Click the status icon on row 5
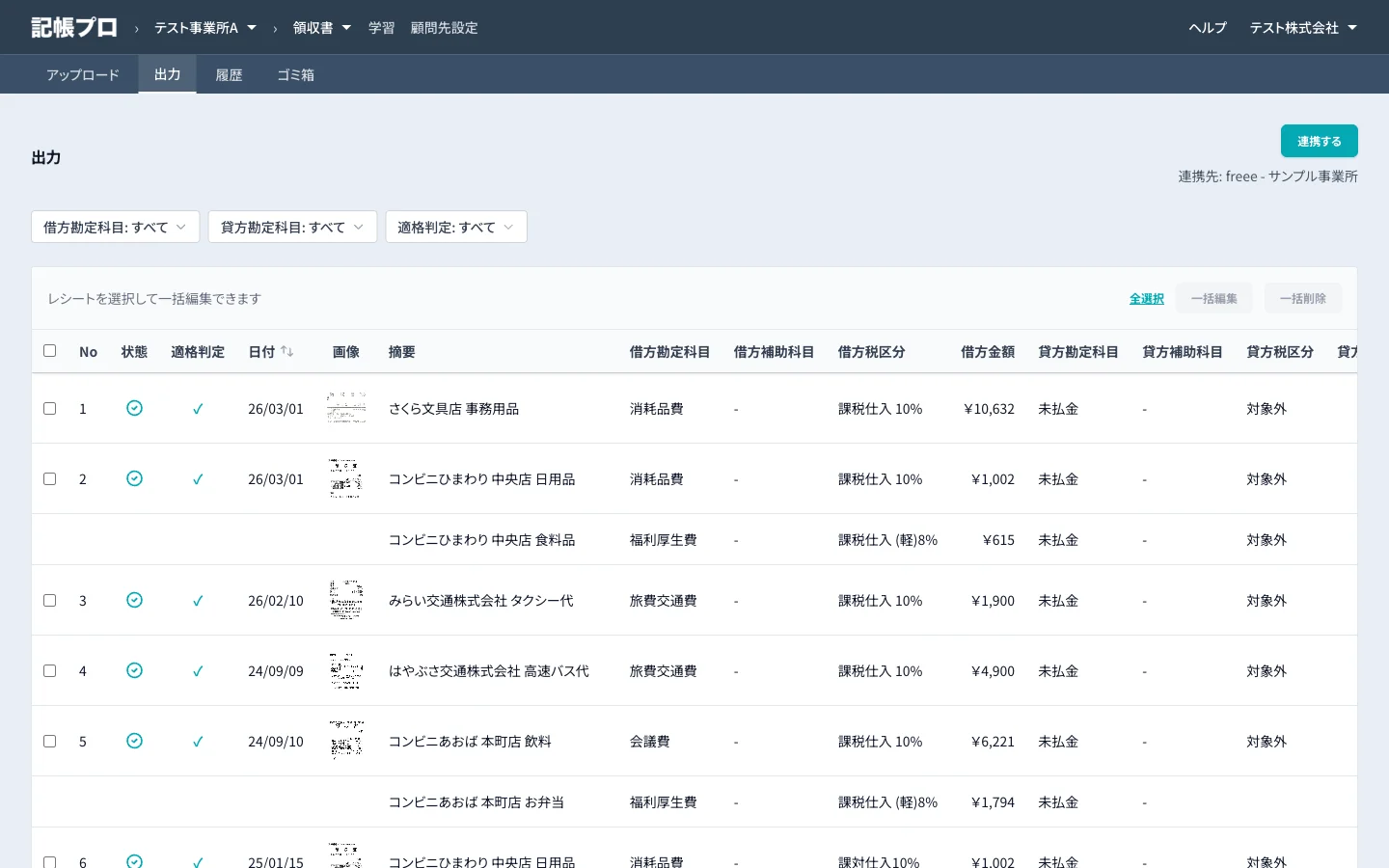The height and width of the screenshot is (868, 1389). point(134,741)
